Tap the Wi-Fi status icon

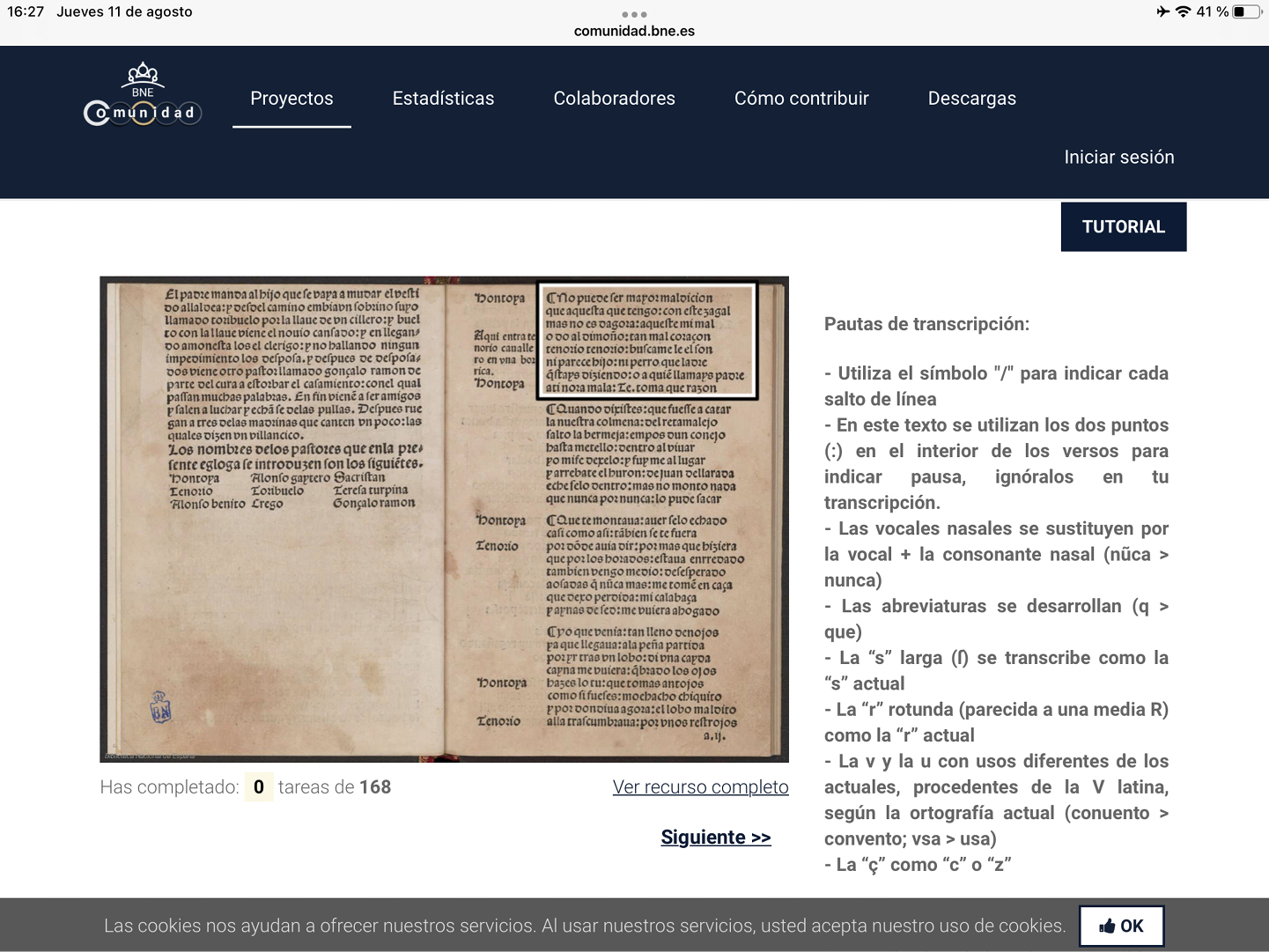click(x=1184, y=11)
